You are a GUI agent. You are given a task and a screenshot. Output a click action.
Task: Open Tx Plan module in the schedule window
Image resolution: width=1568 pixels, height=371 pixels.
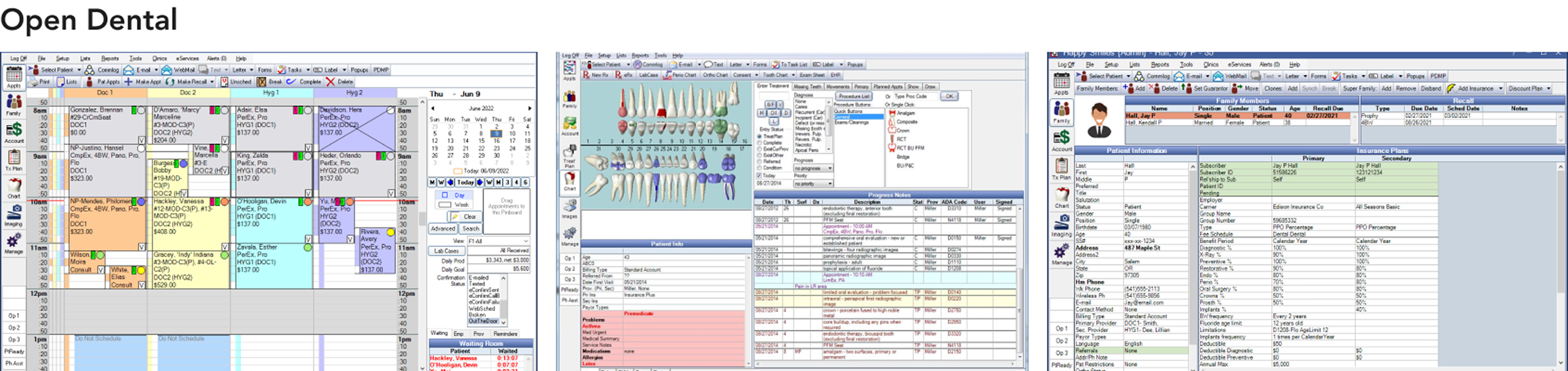pyautogui.click(x=13, y=160)
